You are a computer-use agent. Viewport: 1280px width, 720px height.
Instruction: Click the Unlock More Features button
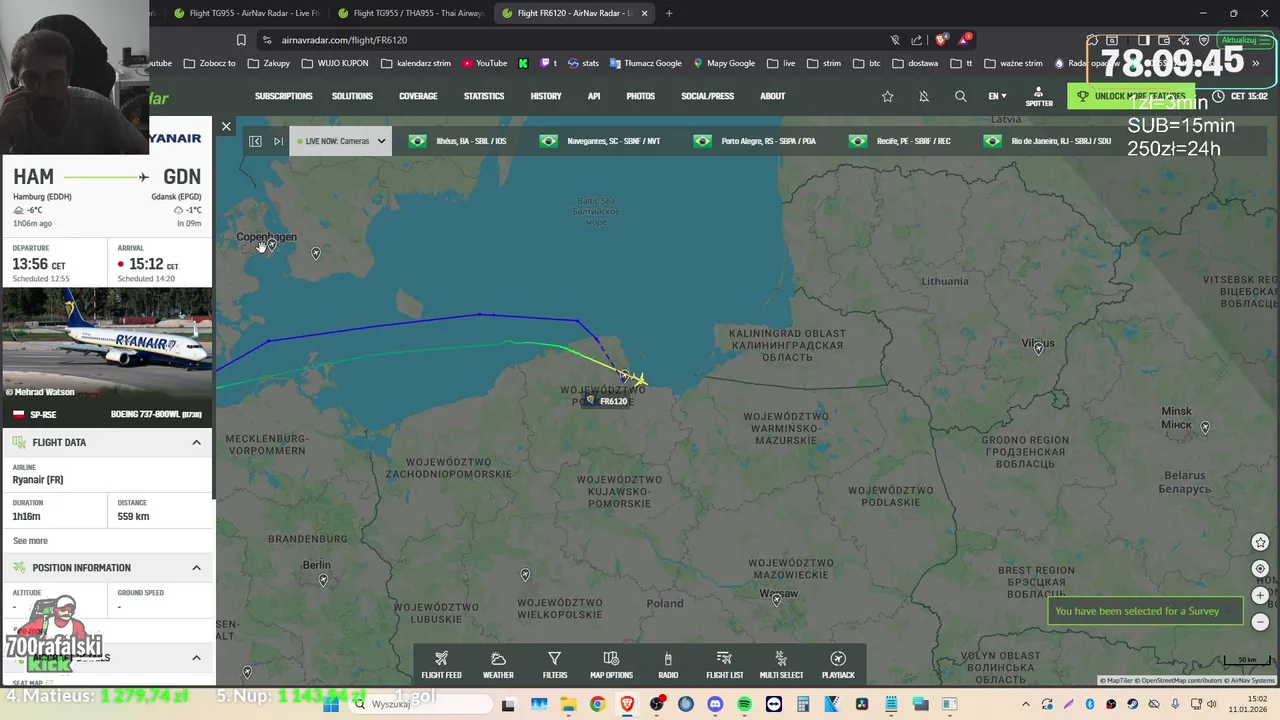tap(1130, 96)
